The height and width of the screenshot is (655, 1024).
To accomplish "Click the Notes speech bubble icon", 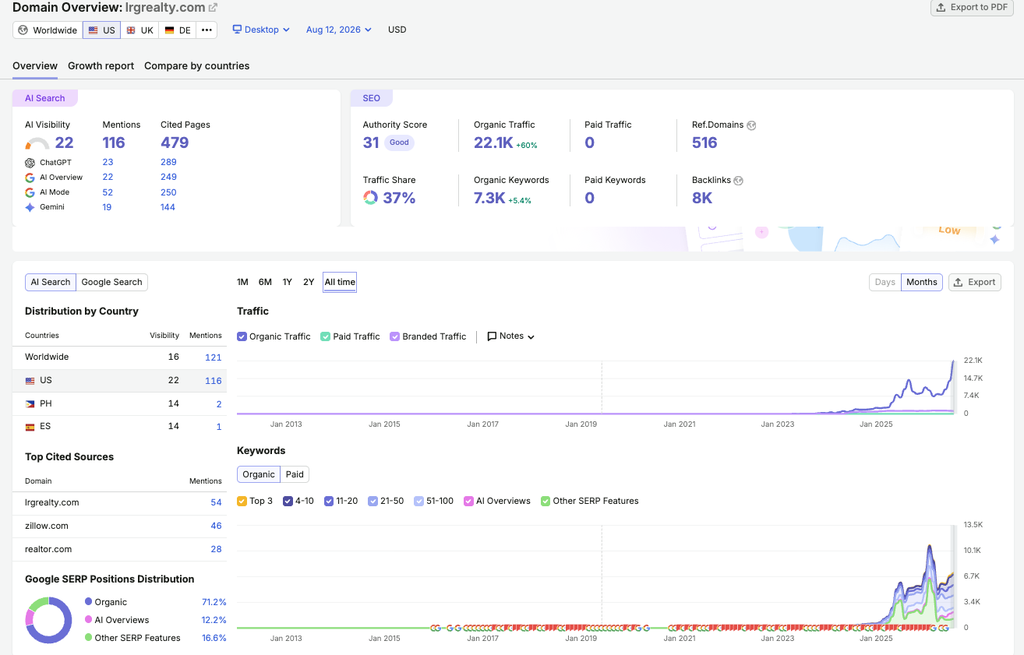I will click(x=492, y=336).
